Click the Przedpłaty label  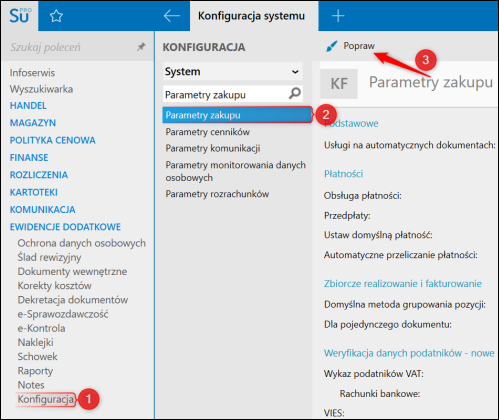coord(347,216)
